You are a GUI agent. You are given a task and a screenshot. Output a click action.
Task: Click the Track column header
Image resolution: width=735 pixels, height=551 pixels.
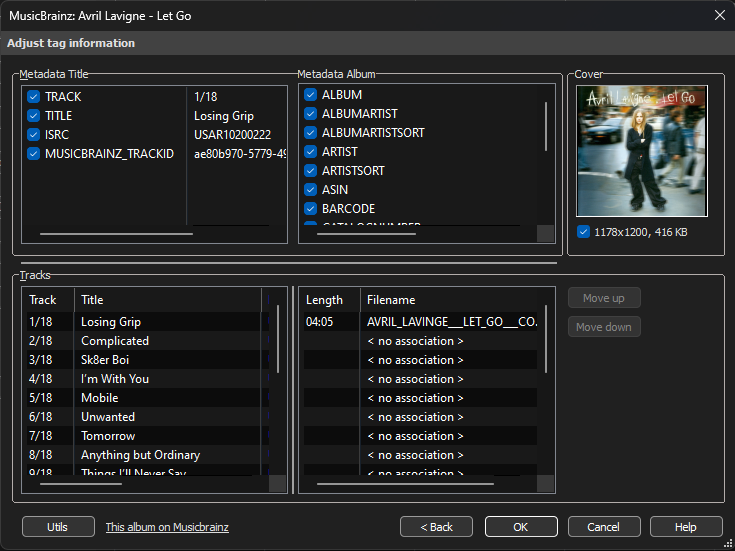coord(49,300)
